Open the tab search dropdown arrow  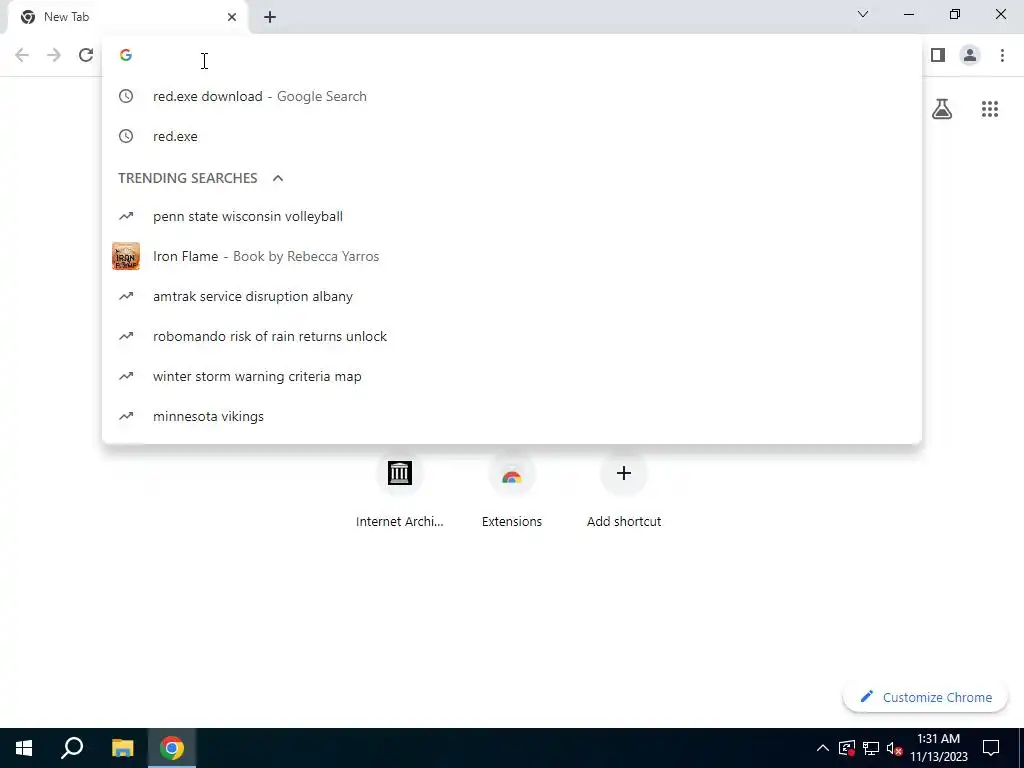tap(863, 14)
